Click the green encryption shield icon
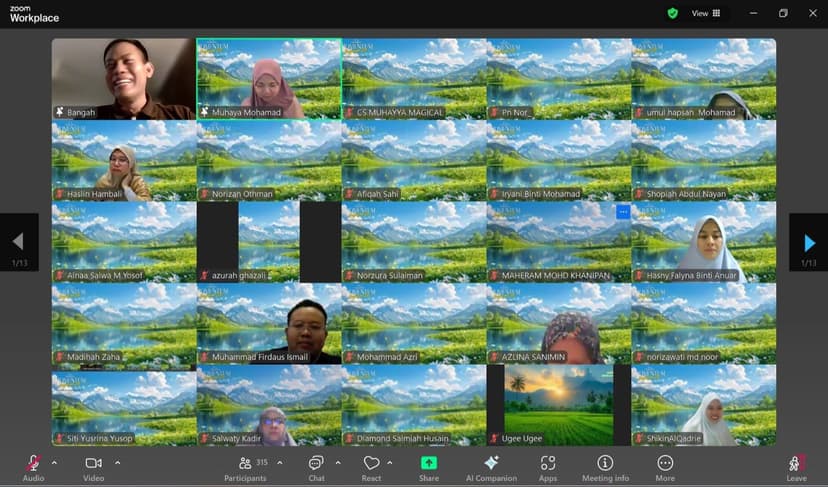Image resolution: width=828 pixels, height=487 pixels. coord(672,13)
